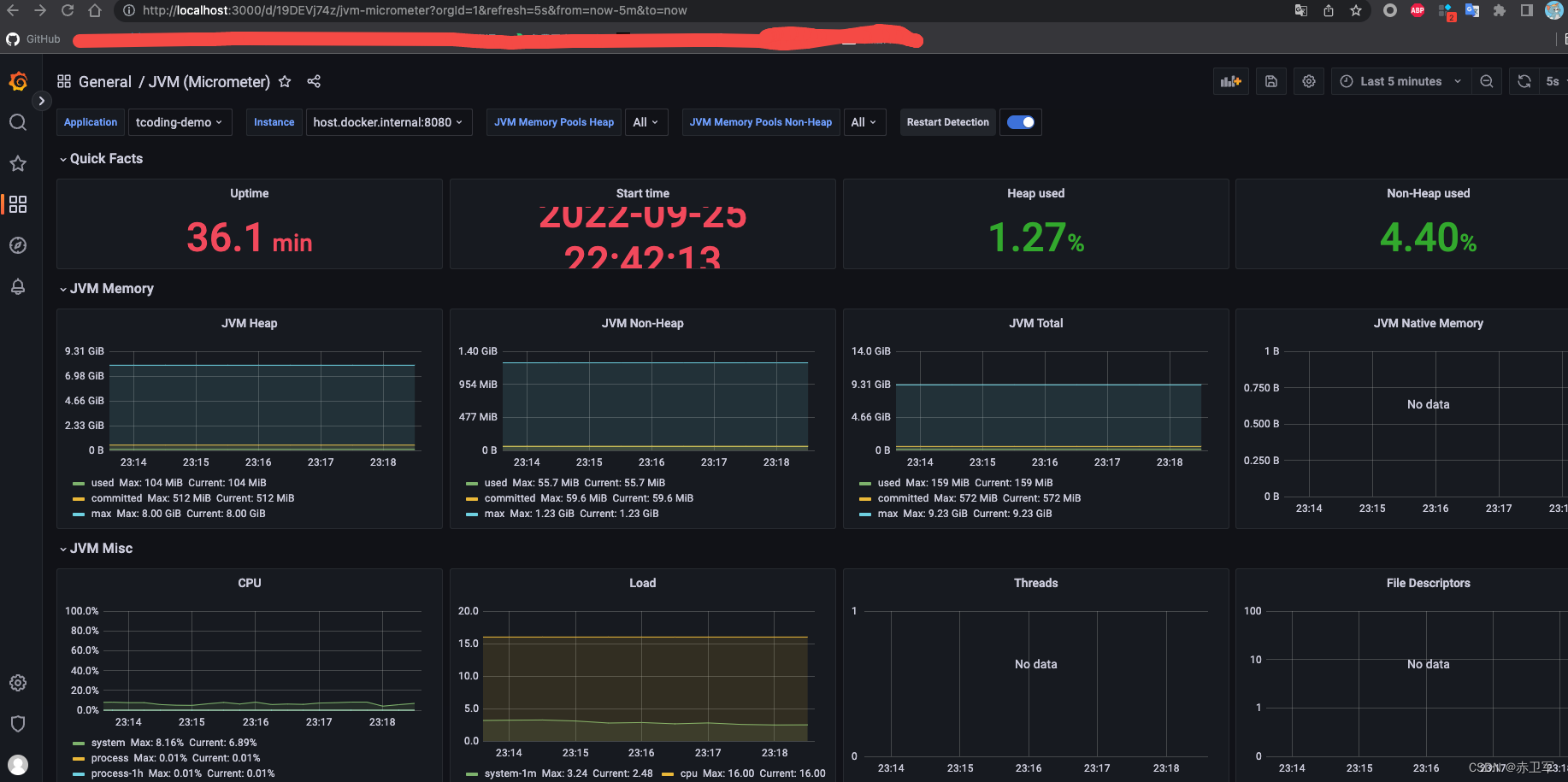Open the Uptime panel title menu
The width and height of the screenshot is (1568, 782).
coord(250,193)
